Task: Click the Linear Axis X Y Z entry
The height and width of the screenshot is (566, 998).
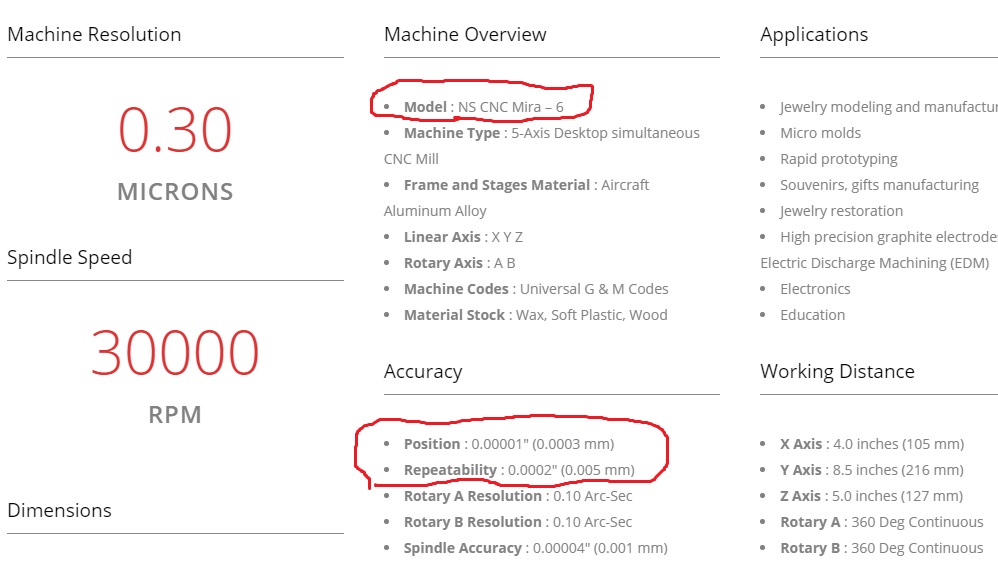Action: coord(463,237)
